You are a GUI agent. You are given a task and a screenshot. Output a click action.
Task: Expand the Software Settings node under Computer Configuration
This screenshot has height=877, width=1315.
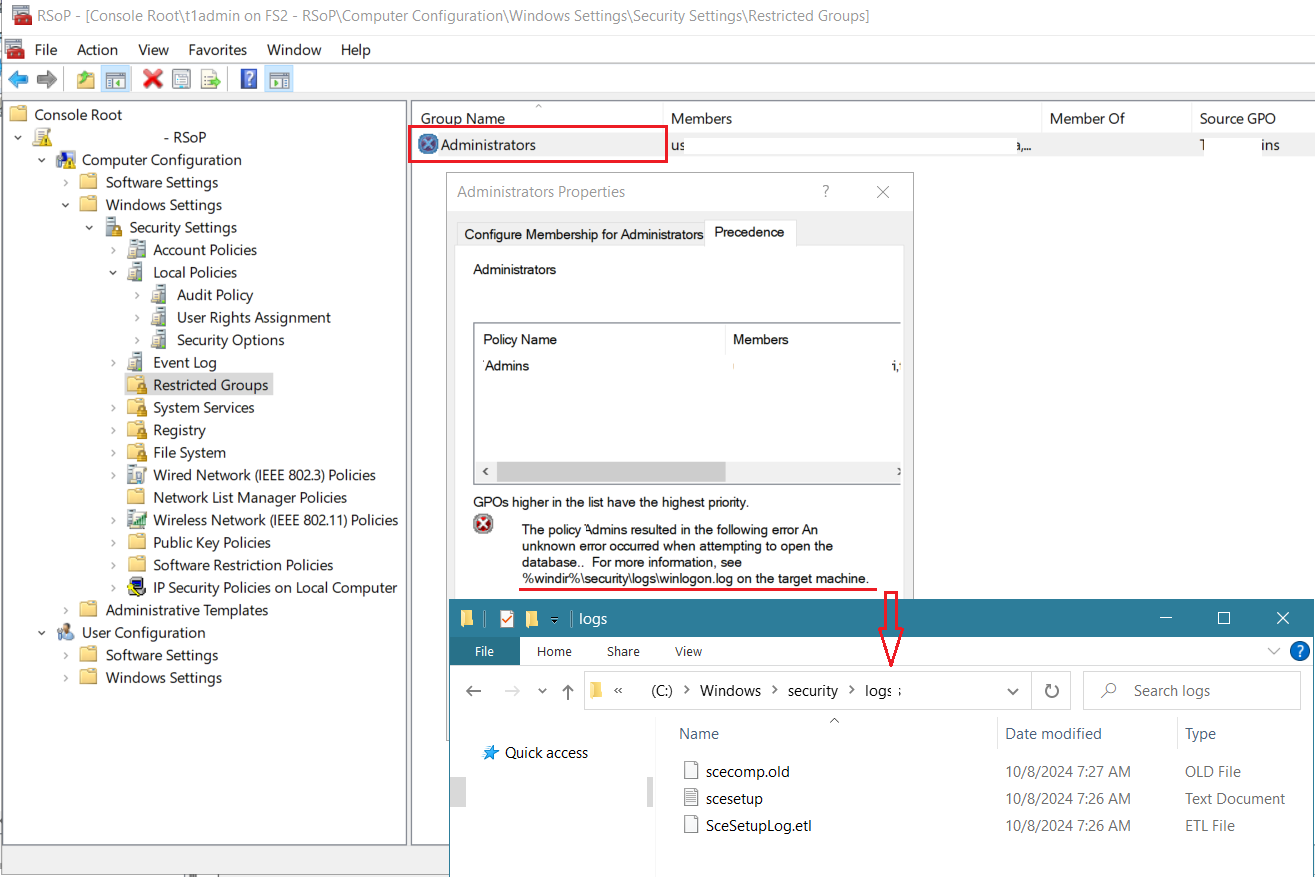click(66, 183)
